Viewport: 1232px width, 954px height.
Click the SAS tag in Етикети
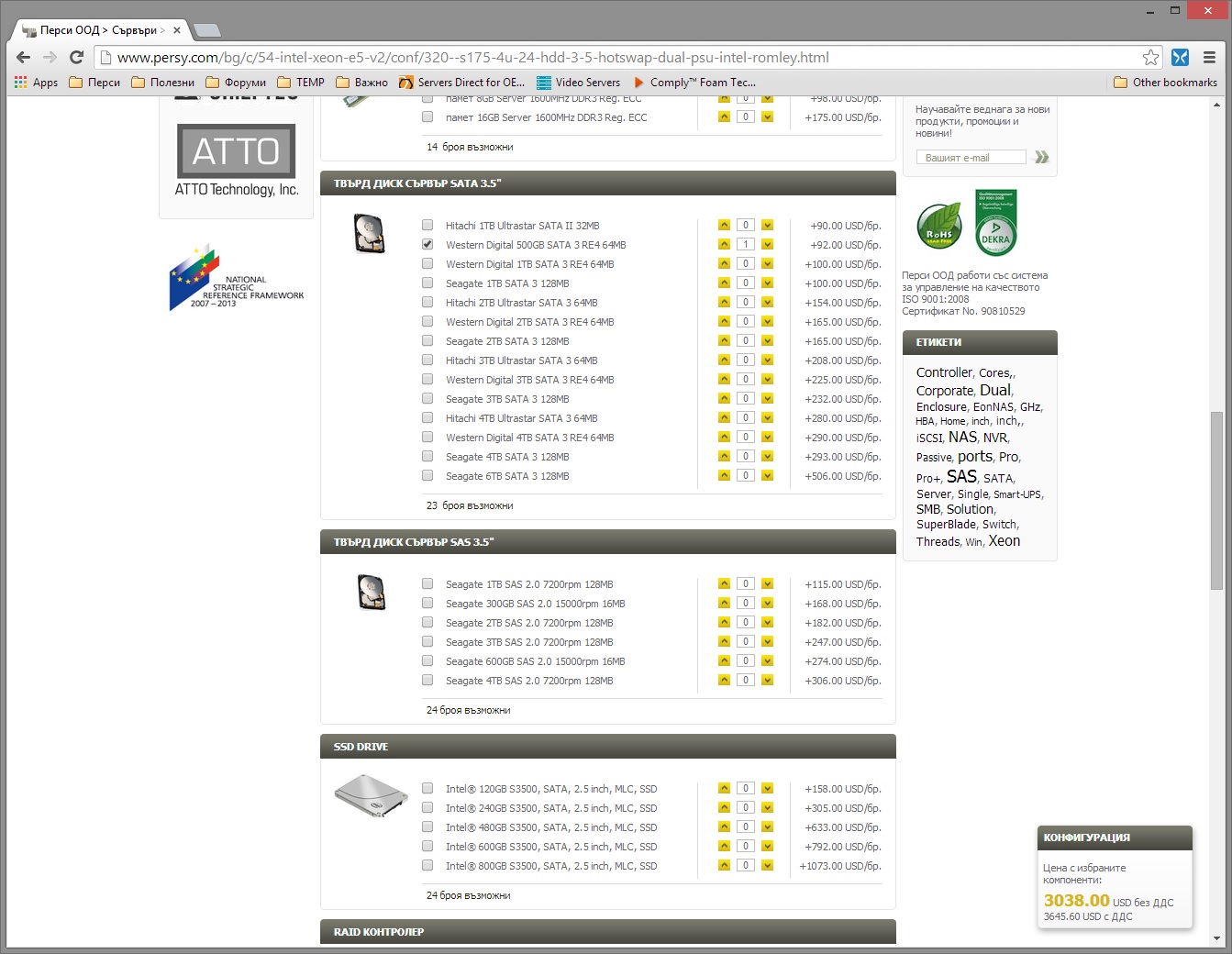point(961,476)
